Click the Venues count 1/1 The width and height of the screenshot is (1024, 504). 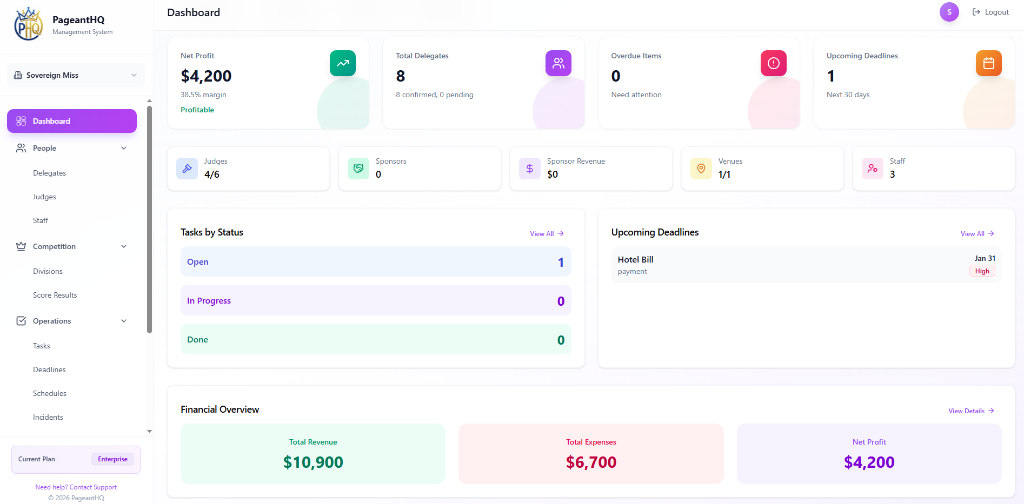click(x=724, y=174)
